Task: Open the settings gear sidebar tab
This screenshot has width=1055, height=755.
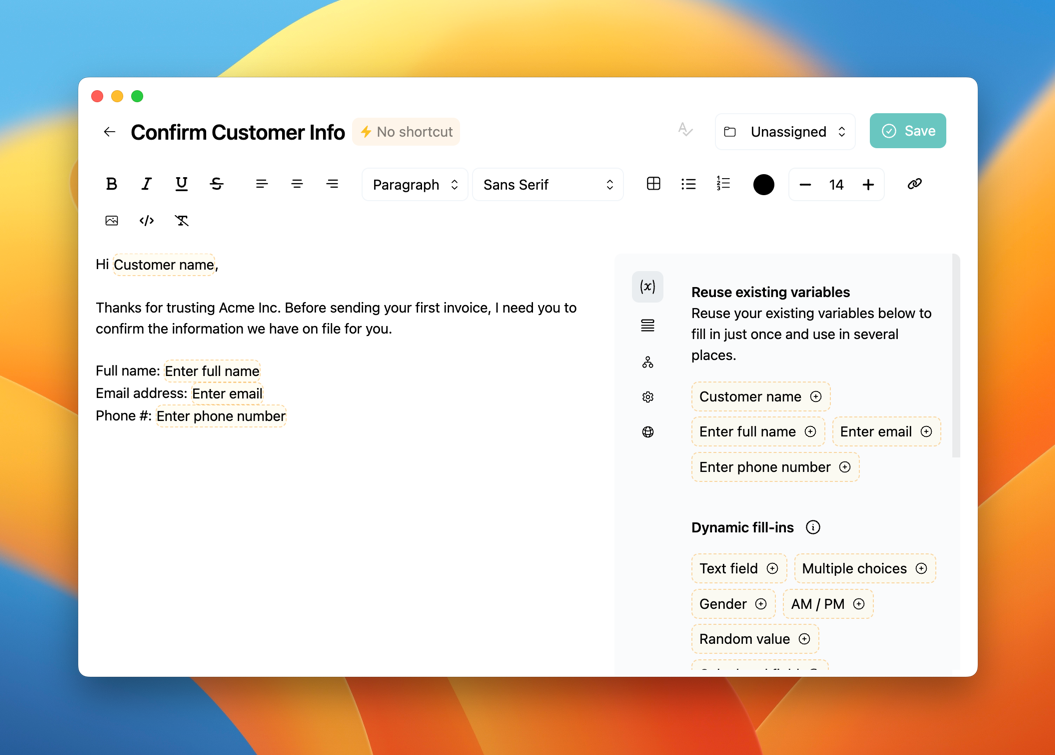Action: [647, 397]
